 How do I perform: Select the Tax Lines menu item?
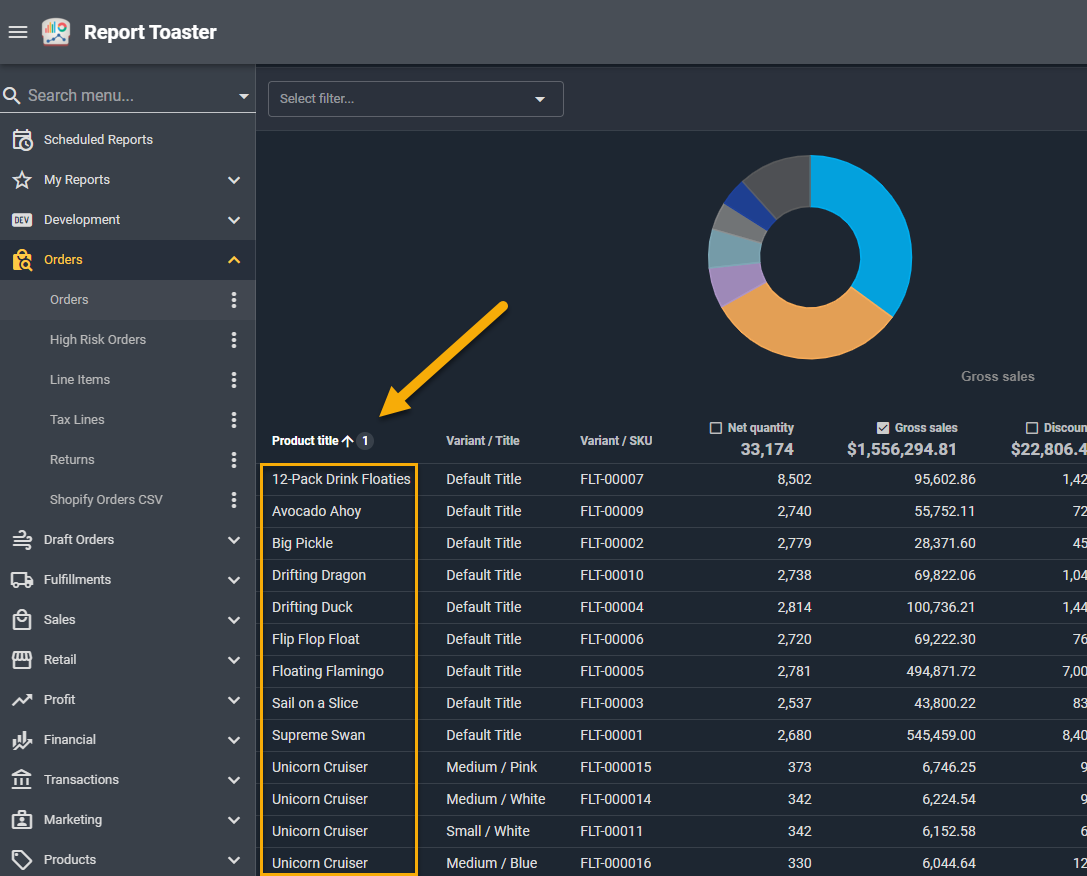coord(77,420)
